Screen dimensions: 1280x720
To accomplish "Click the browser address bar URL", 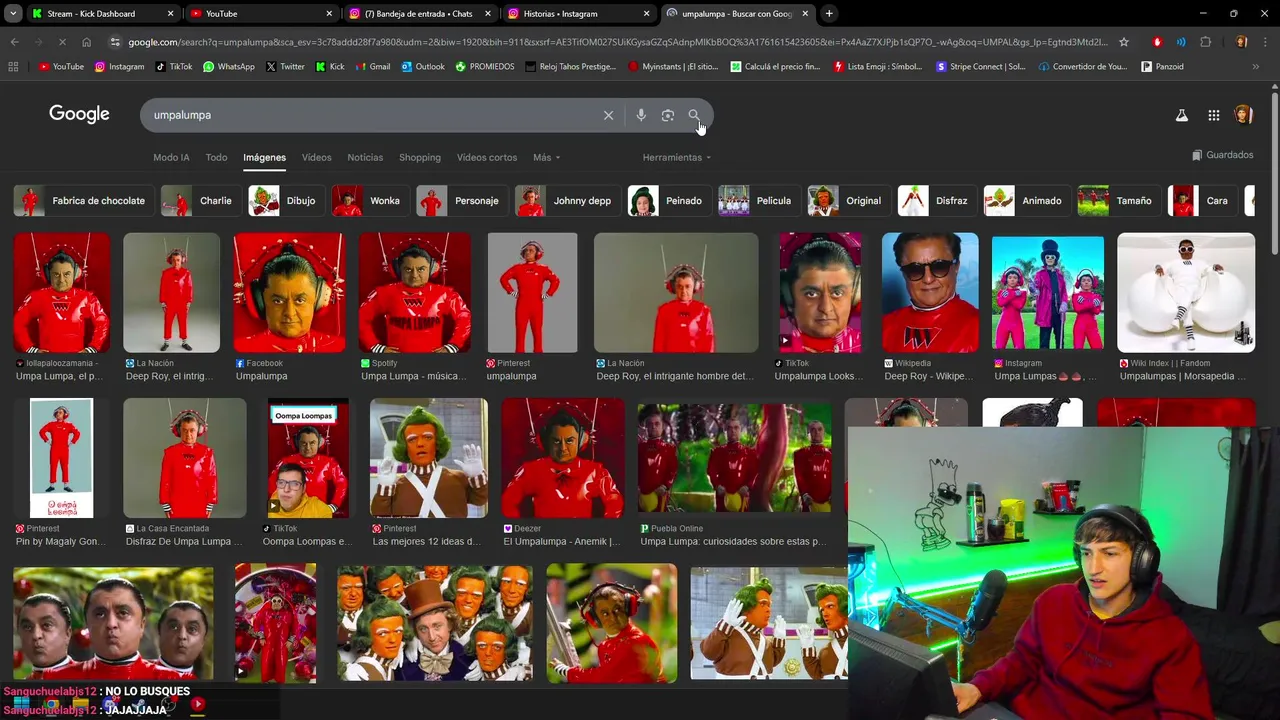I will tap(617, 42).
